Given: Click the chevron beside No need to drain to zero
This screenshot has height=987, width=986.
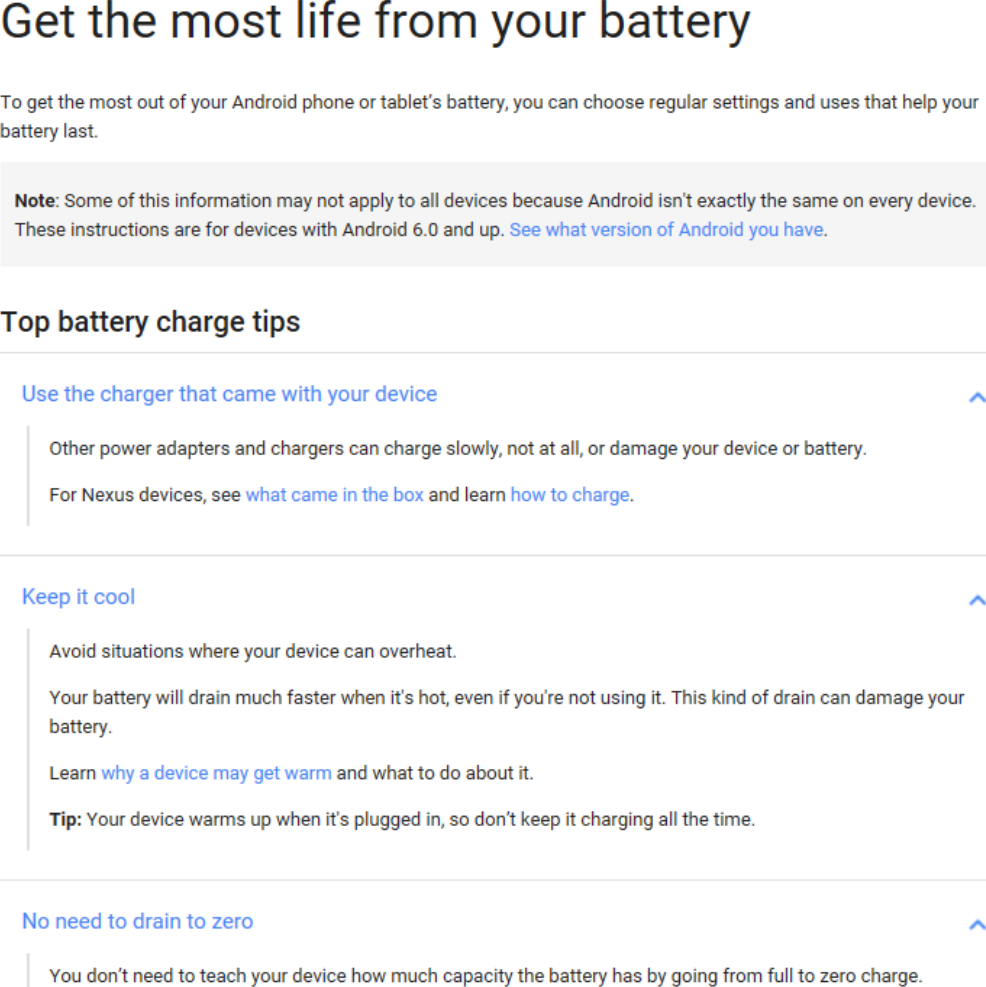Looking at the screenshot, I should pyautogui.click(x=977, y=925).
